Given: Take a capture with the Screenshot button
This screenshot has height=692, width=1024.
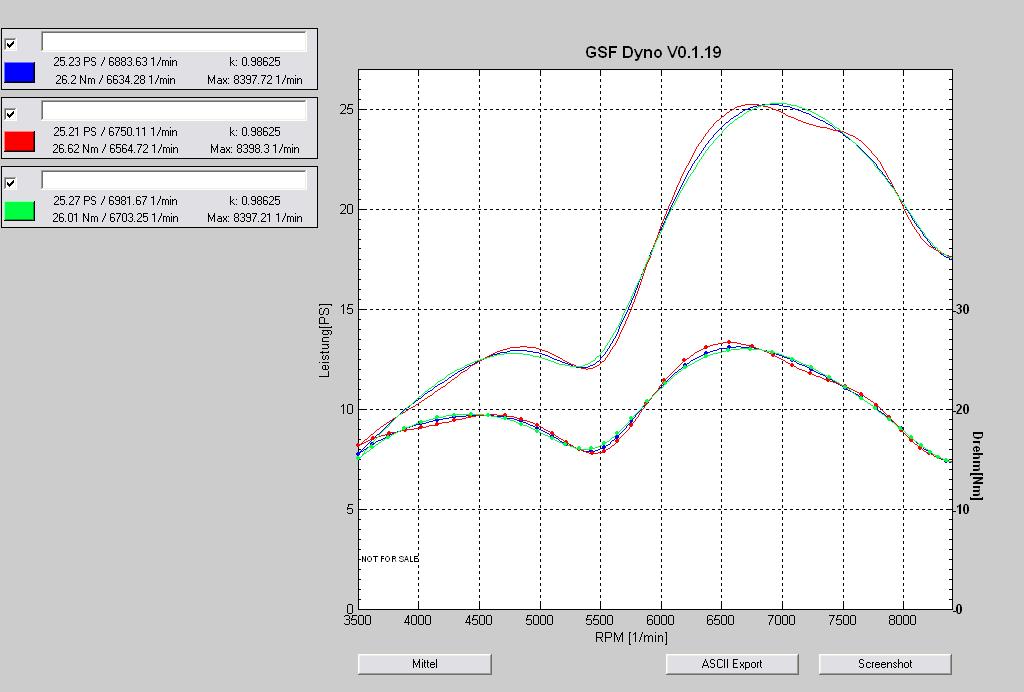Looking at the screenshot, I should pyautogui.click(x=885, y=664).
